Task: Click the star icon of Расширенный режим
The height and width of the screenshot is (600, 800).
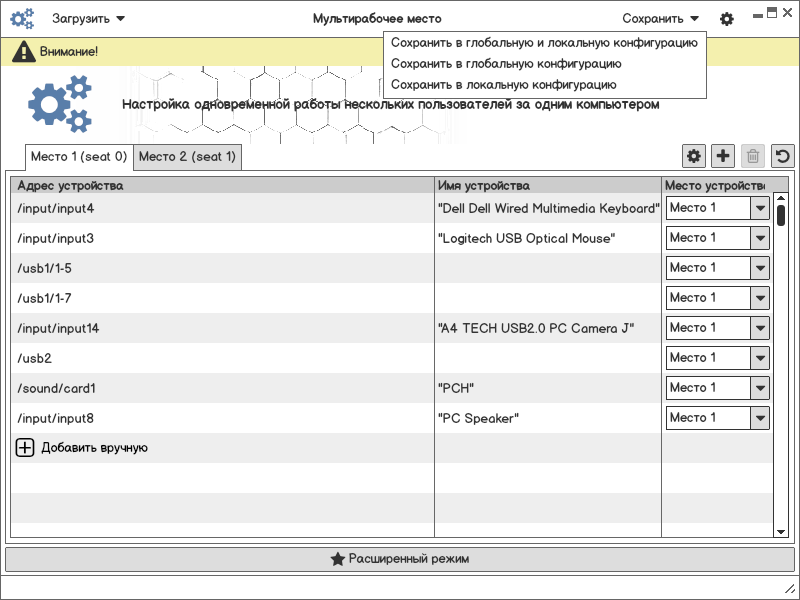Action: 337,559
